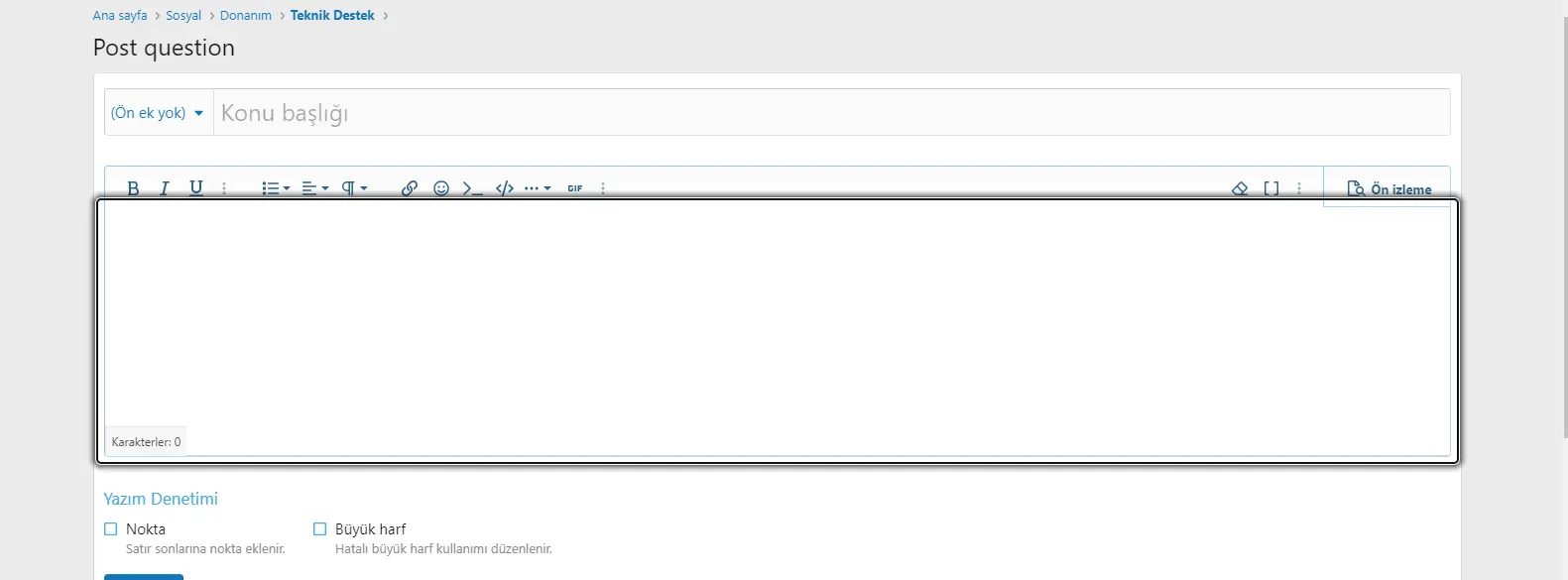Open more options after GIF button

point(603,188)
